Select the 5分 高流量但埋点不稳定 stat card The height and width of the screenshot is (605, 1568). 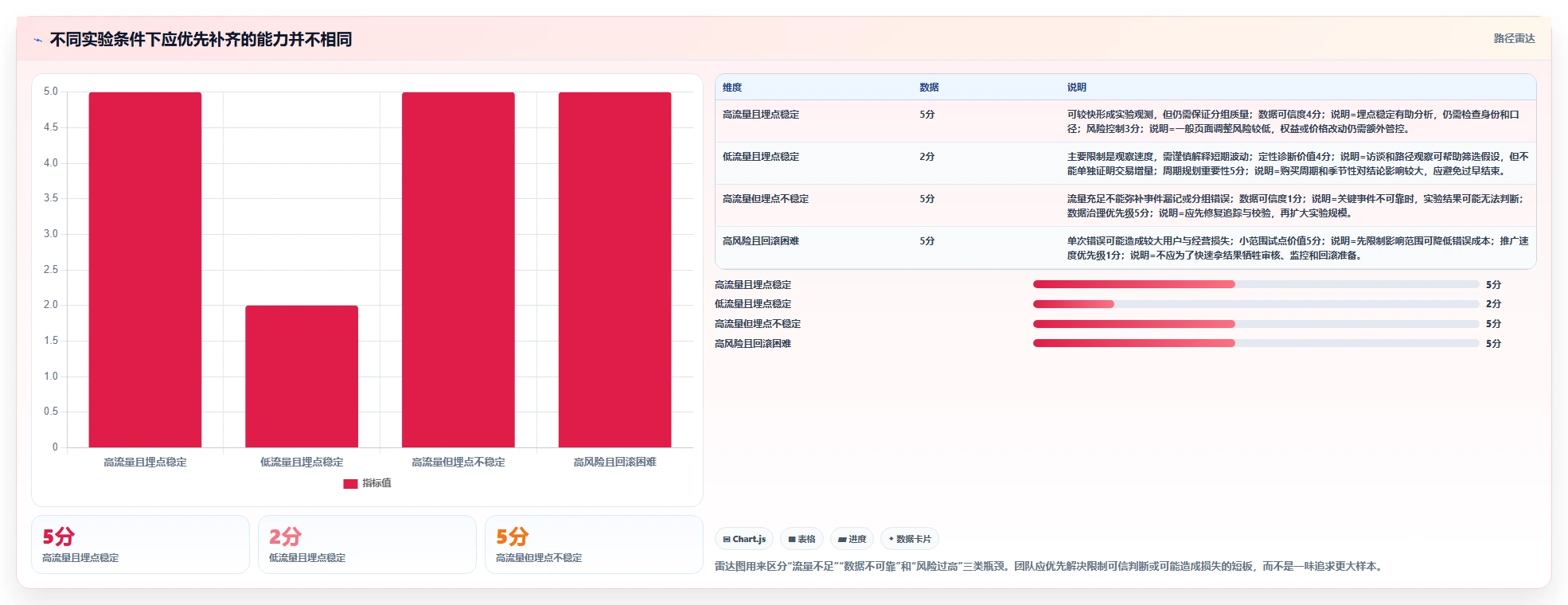point(594,544)
